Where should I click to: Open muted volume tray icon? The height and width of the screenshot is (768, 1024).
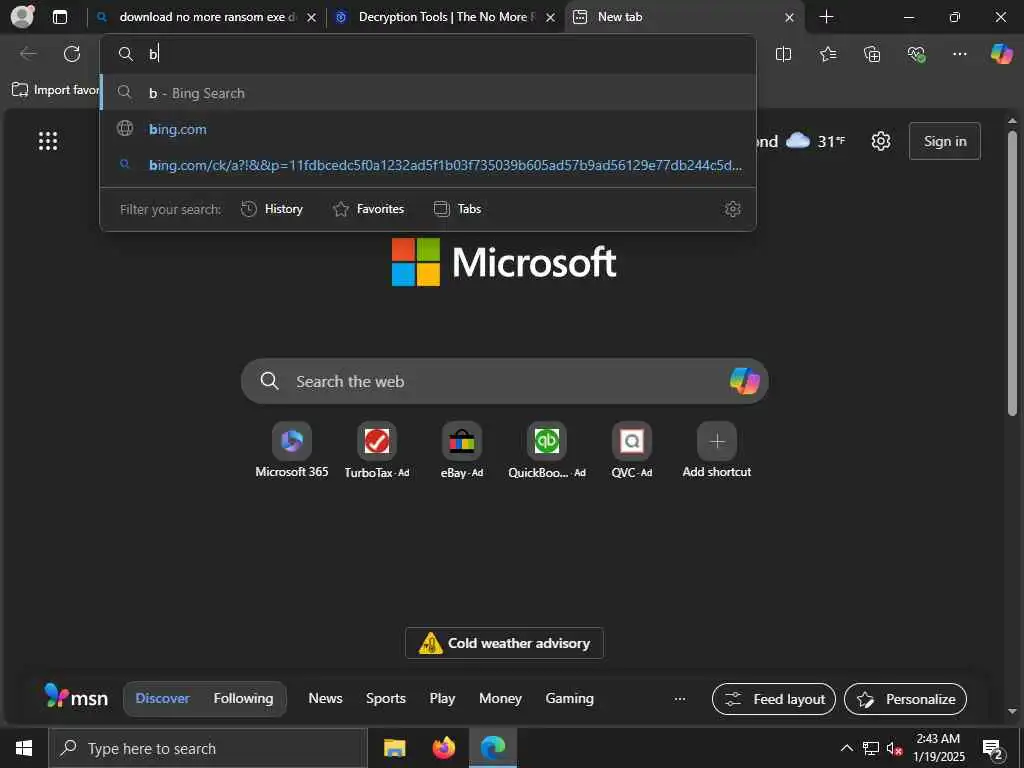pyautogui.click(x=894, y=748)
